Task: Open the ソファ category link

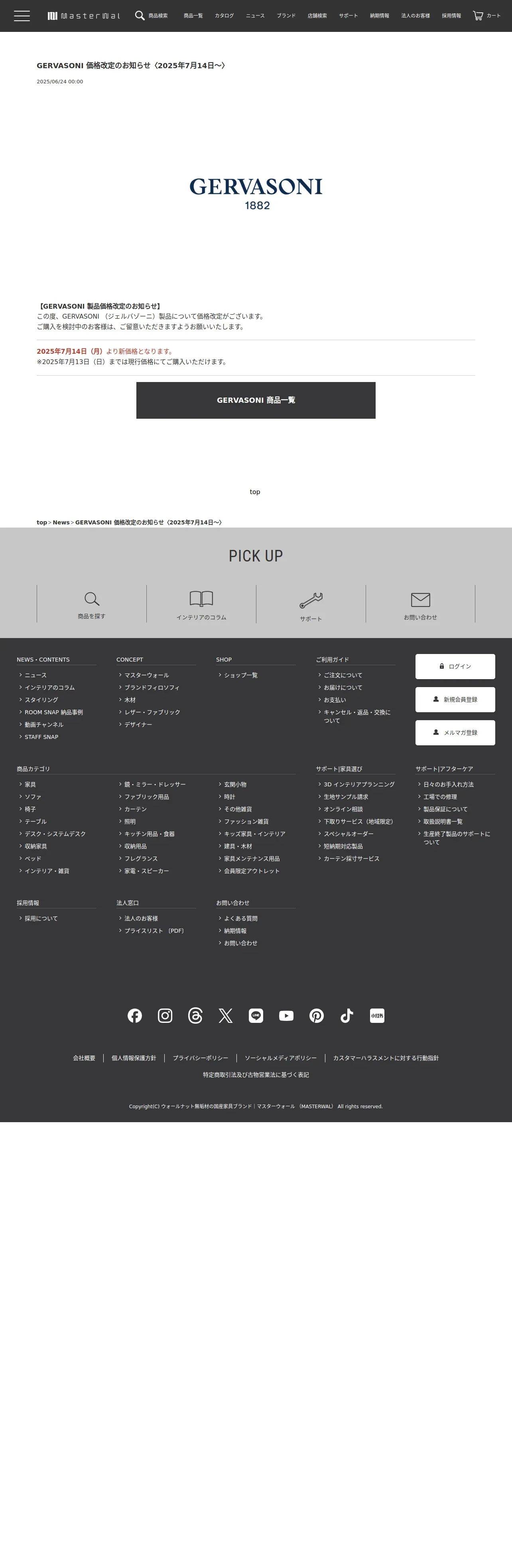Action: click(x=33, y=797)
